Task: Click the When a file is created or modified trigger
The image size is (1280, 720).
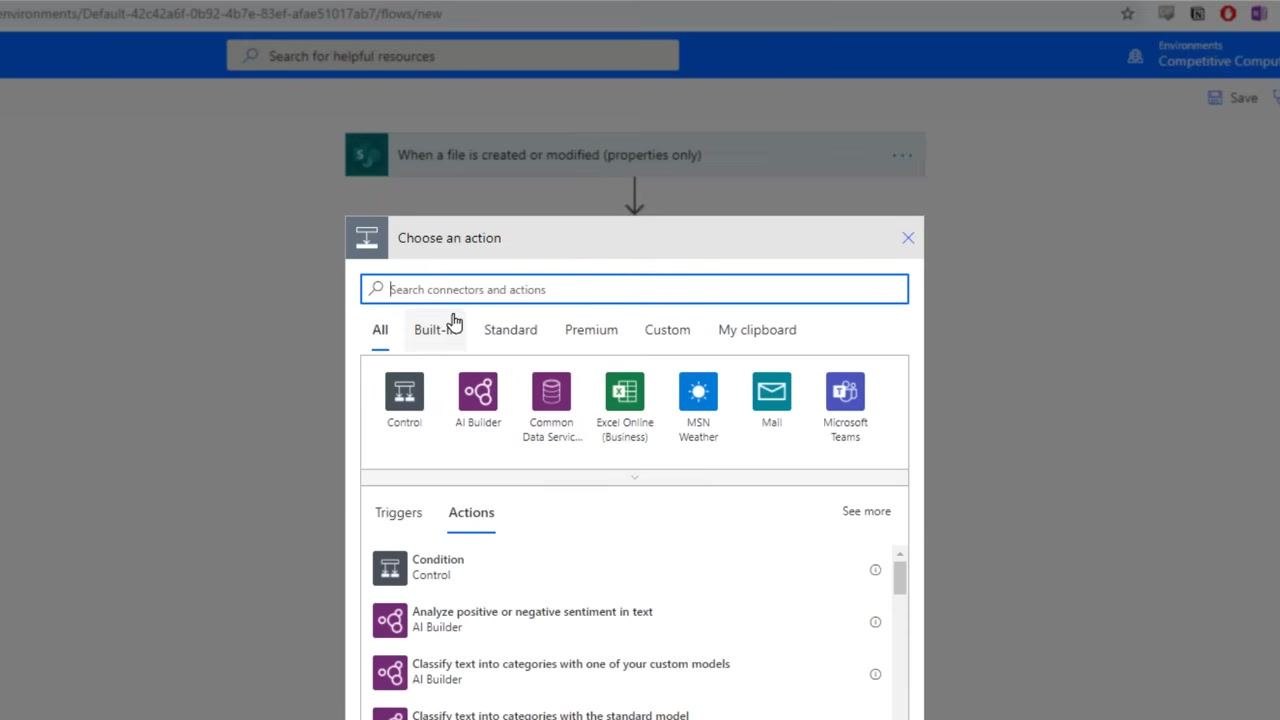Action: pos(635,155)
